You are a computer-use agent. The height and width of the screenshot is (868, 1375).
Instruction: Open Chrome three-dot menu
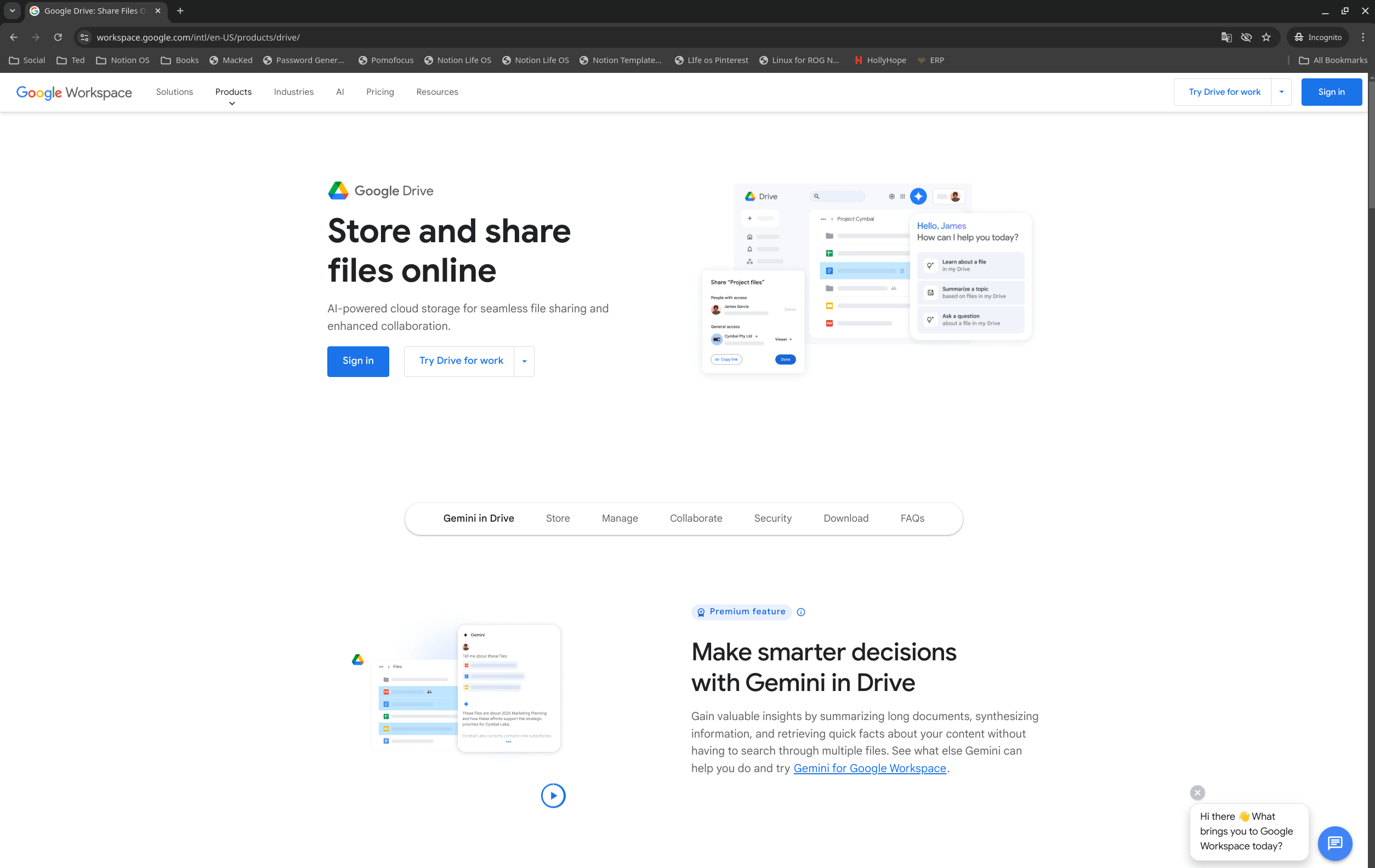(1362, 37)
